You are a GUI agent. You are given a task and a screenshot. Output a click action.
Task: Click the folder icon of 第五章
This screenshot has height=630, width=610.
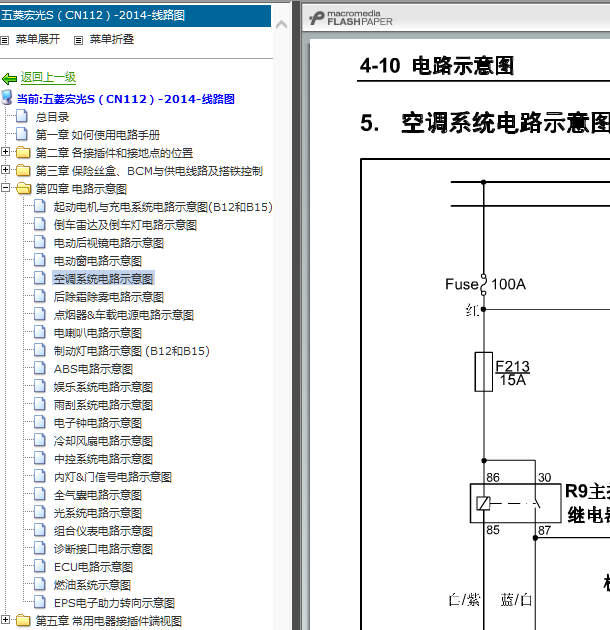coord(23,621)
